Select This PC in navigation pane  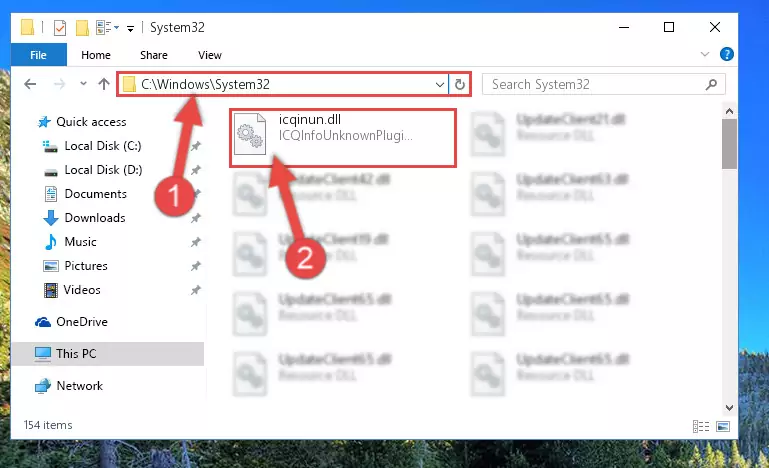pyautogui.click(x=107, y=354)
